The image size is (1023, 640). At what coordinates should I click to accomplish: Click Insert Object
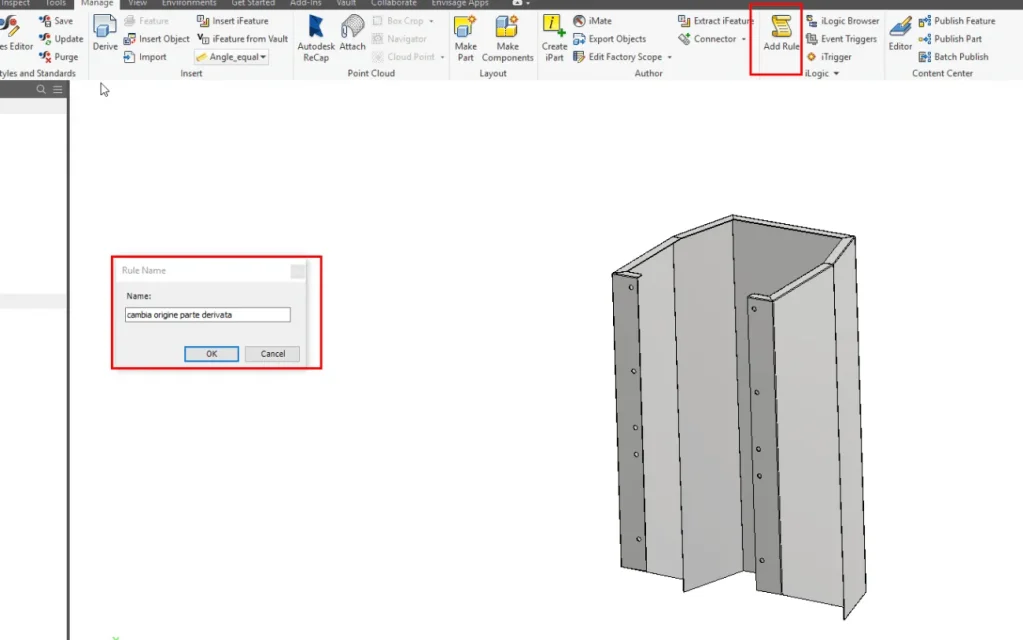point(157,38)
